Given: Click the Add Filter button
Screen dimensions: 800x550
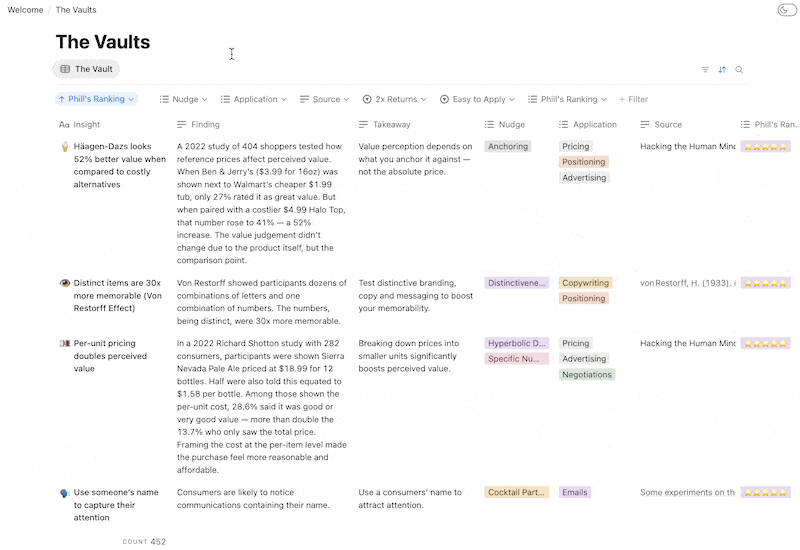Looking at the screenshot, I should [x=633, y=99].
